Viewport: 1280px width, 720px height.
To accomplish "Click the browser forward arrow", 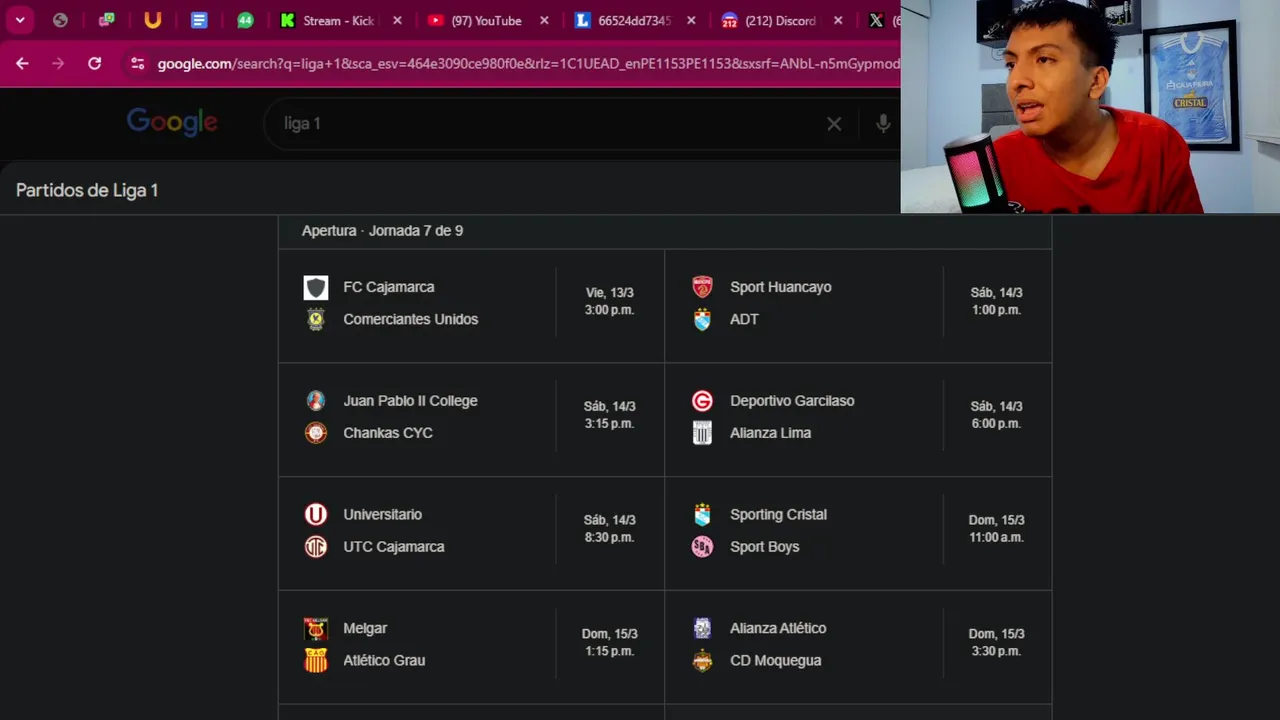I will click(x=58, y=63).
